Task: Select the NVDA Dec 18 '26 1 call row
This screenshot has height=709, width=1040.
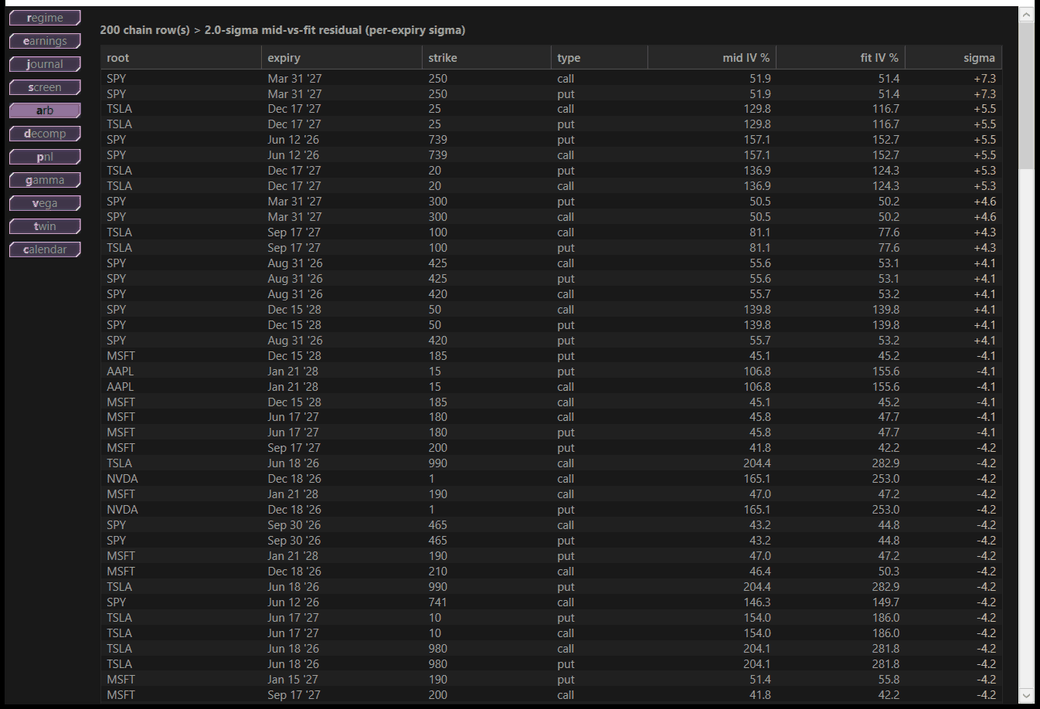Action: click(x=551, y=479)
